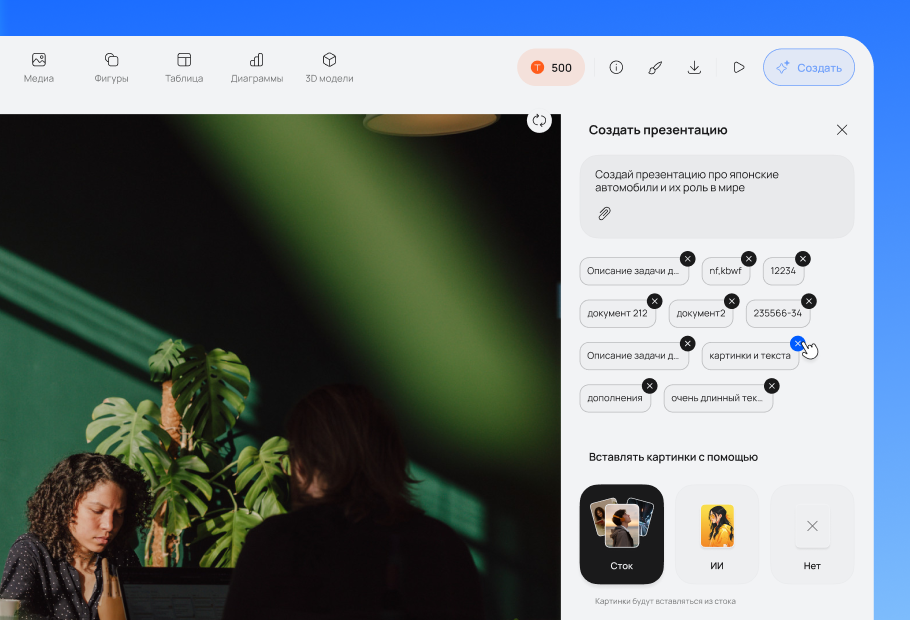The image size is (910, 620).
Task: Click the refresh image icon
Action: (x=539, y=120)
